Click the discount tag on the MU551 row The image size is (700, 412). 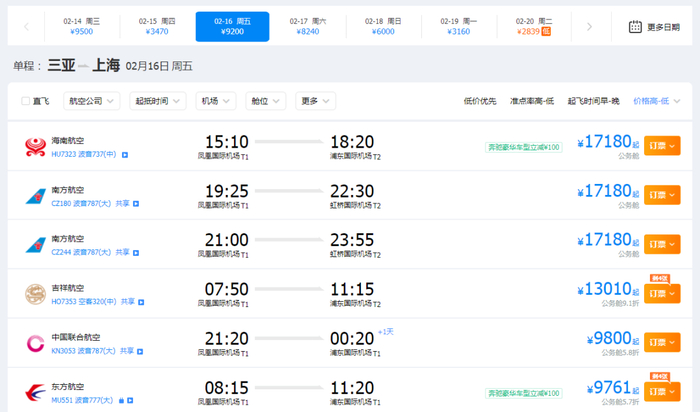pos(524,393)
